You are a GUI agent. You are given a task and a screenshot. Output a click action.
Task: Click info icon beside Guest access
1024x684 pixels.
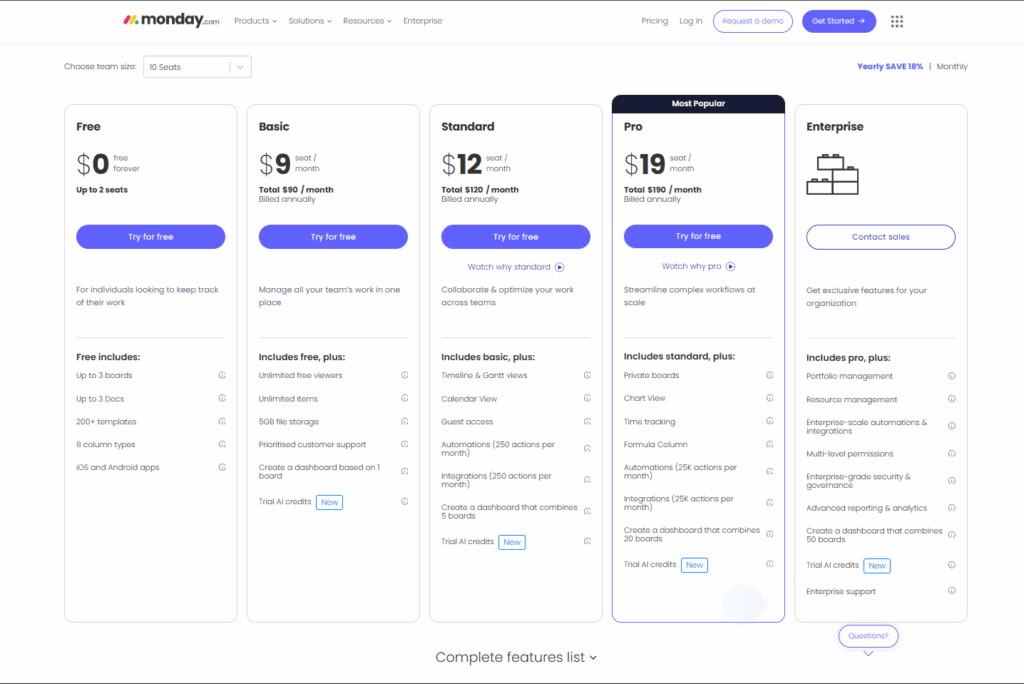pos(587,421)
